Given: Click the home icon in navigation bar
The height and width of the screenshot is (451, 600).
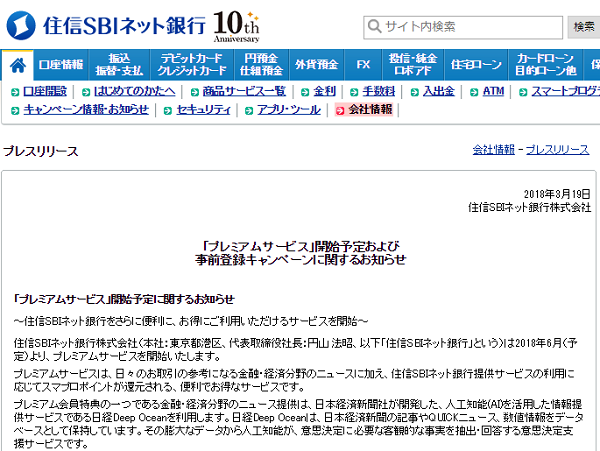Looking at the screenshot, I should click(18, 65).
